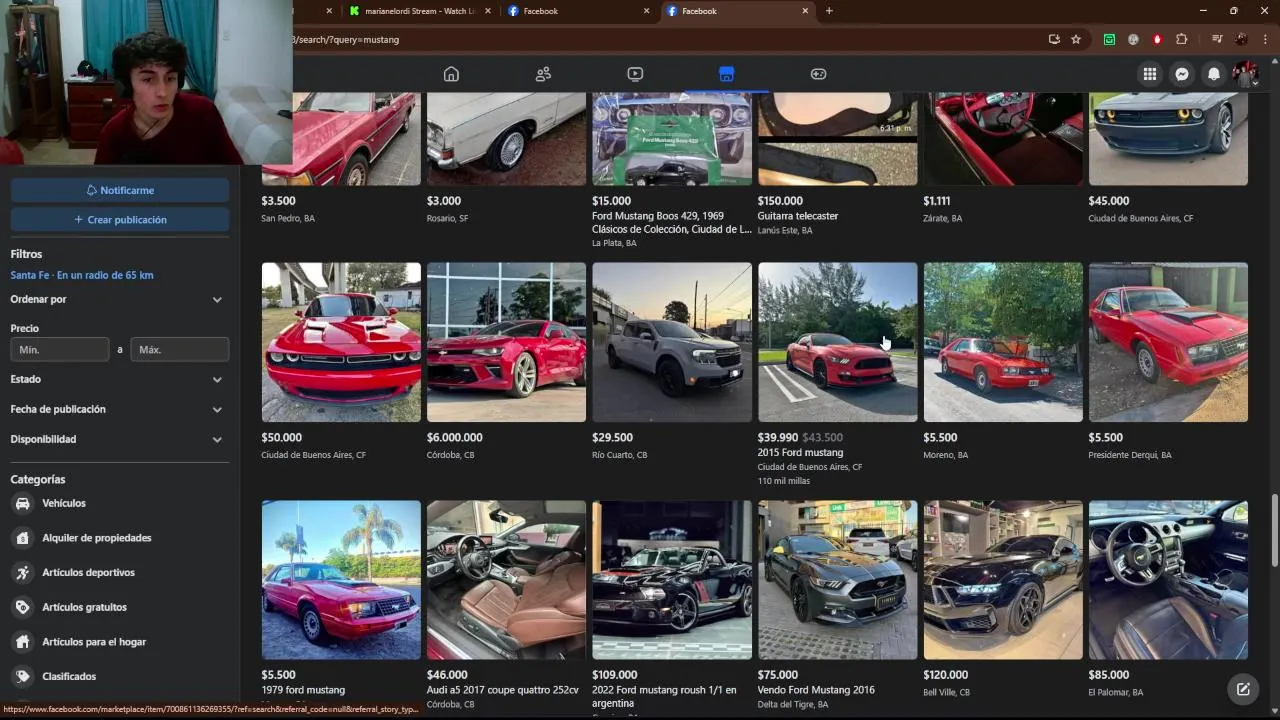Click the red extension icon in toolbar
The width and height of the screenshot is (1280, 720).
(x=1157, y=39)
